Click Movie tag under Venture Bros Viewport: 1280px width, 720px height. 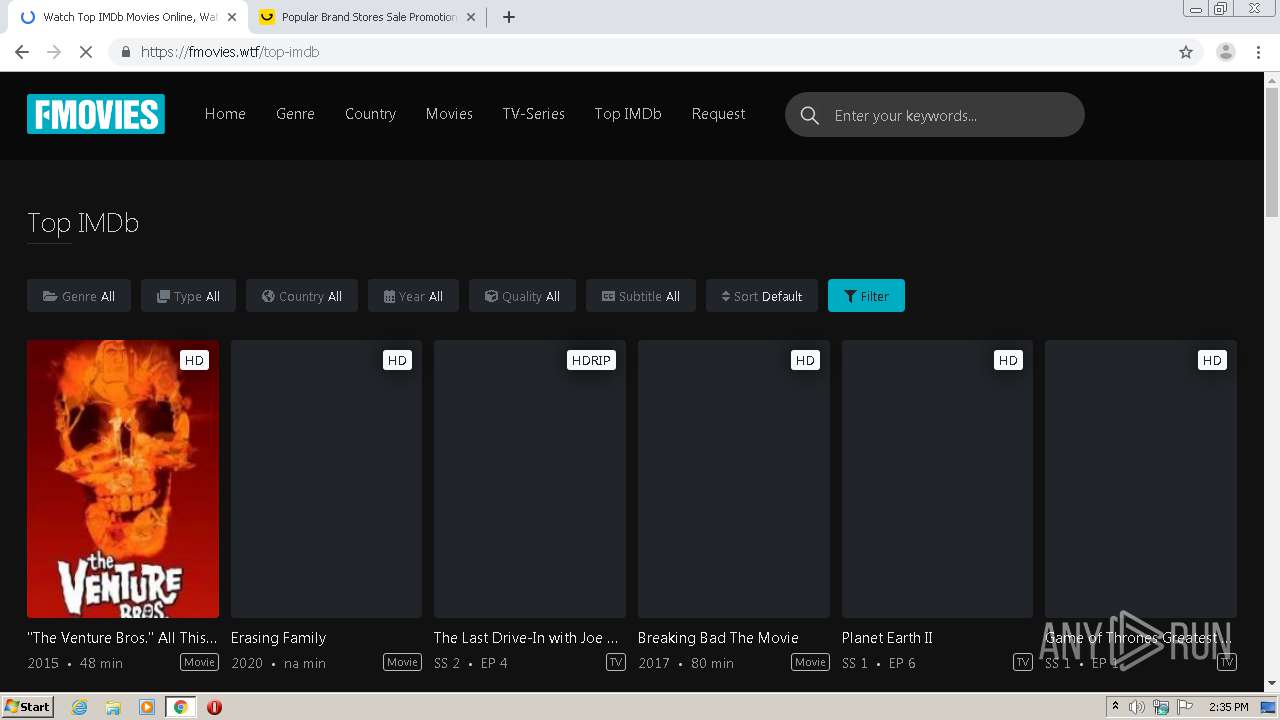199,662
